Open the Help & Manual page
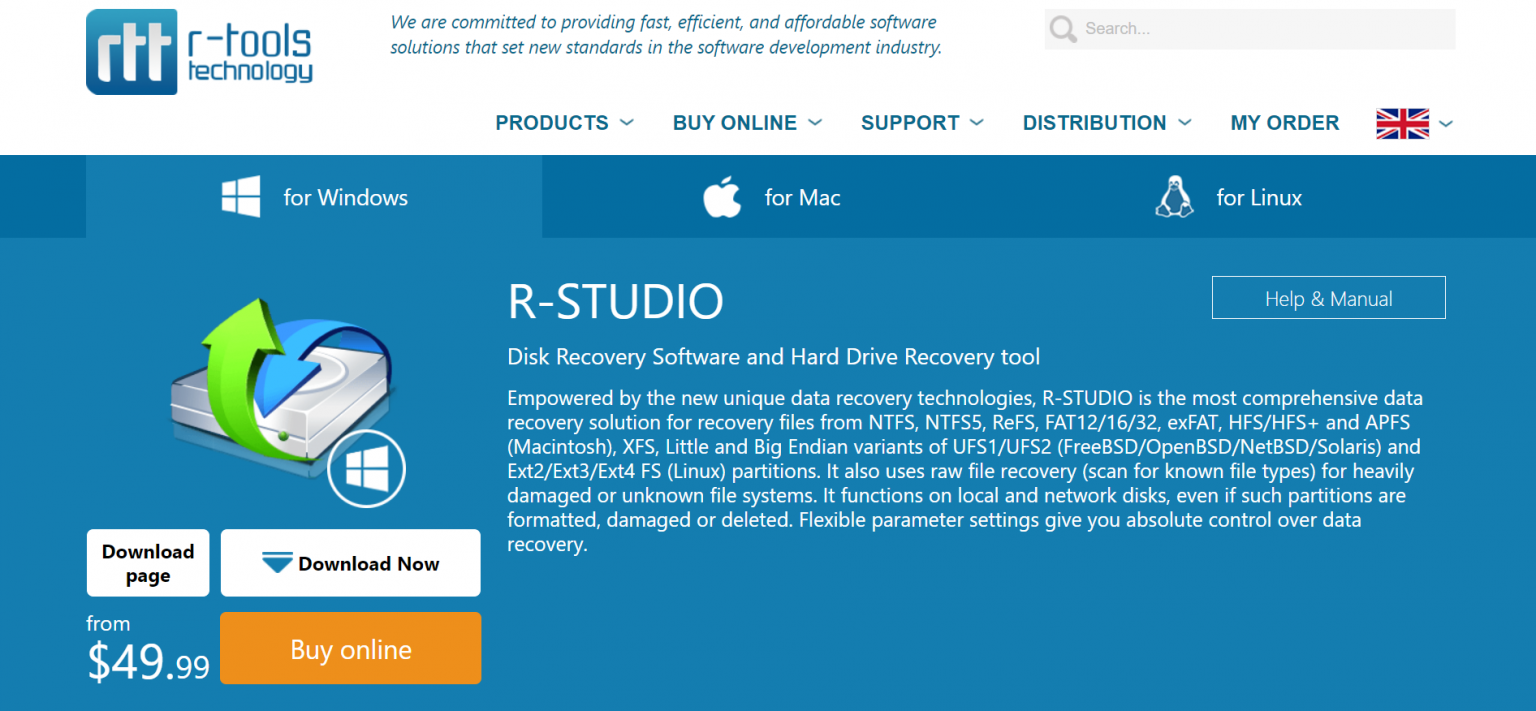The image size is (1536, 711). 1328,297
